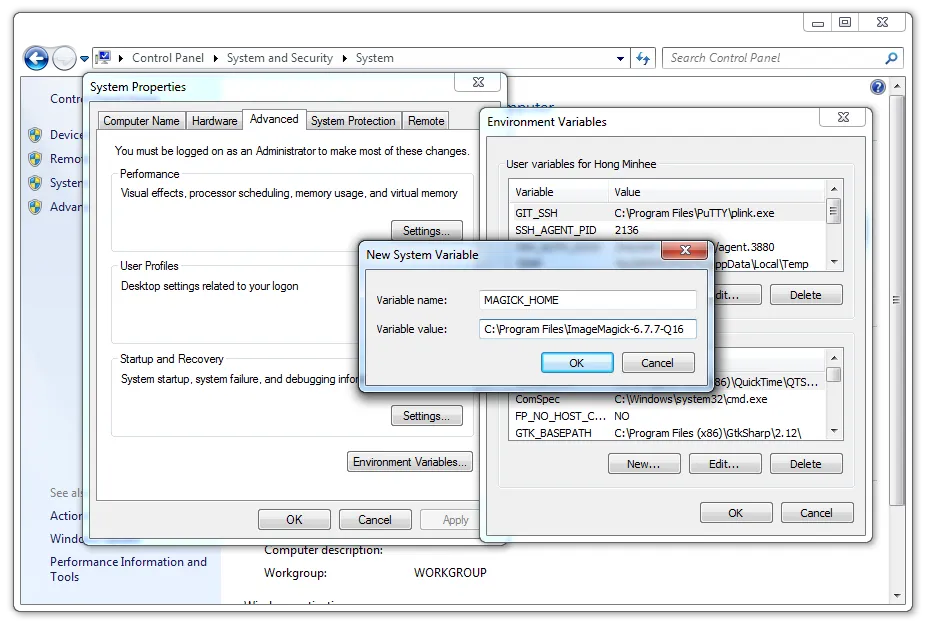The width and height of the screenshot is (930, 631).
Task: Click the system variables list scroll up arrow
Action: pos(834,358)
